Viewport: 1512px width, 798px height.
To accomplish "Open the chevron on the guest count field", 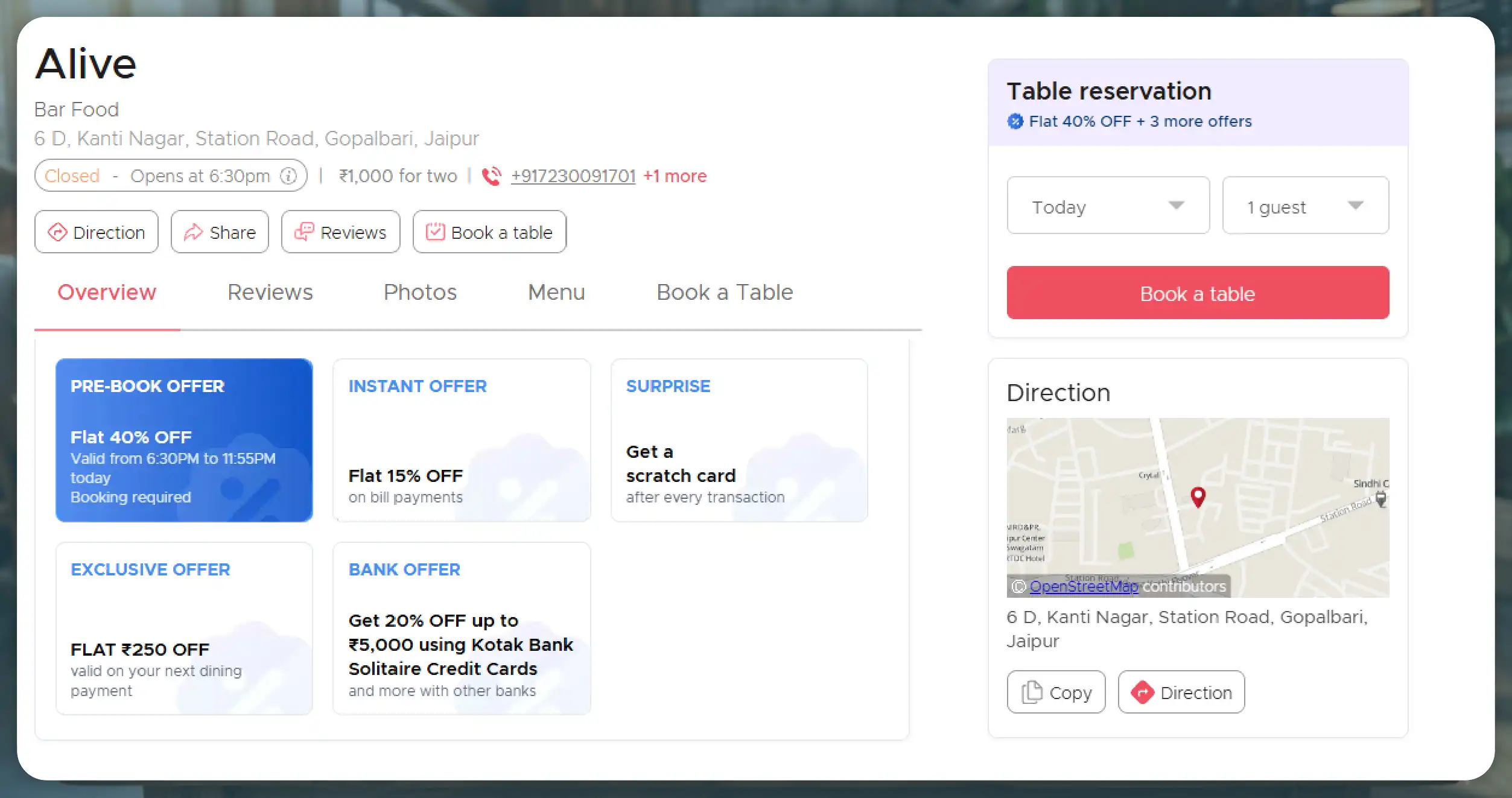I will pos(1356,206).
